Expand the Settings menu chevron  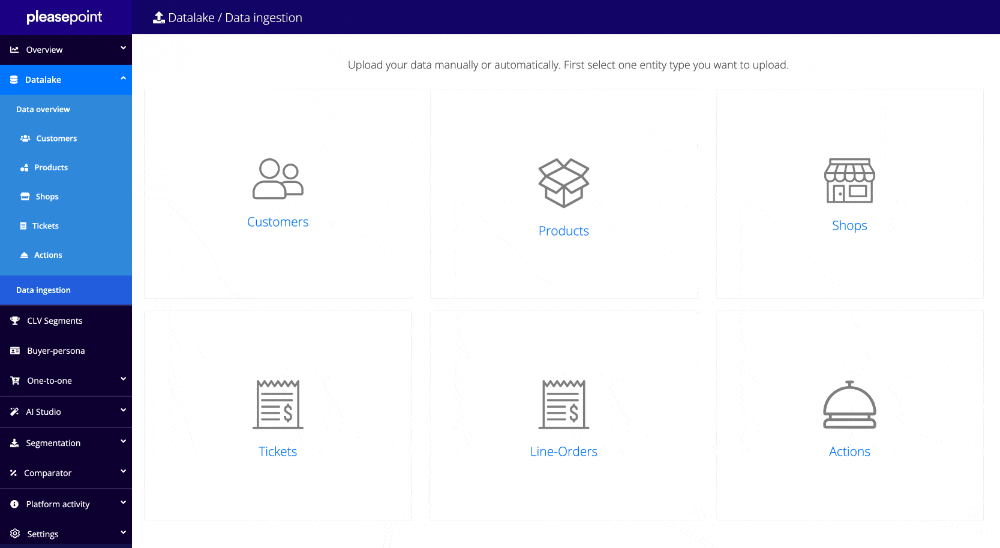[x=123, y=532]
